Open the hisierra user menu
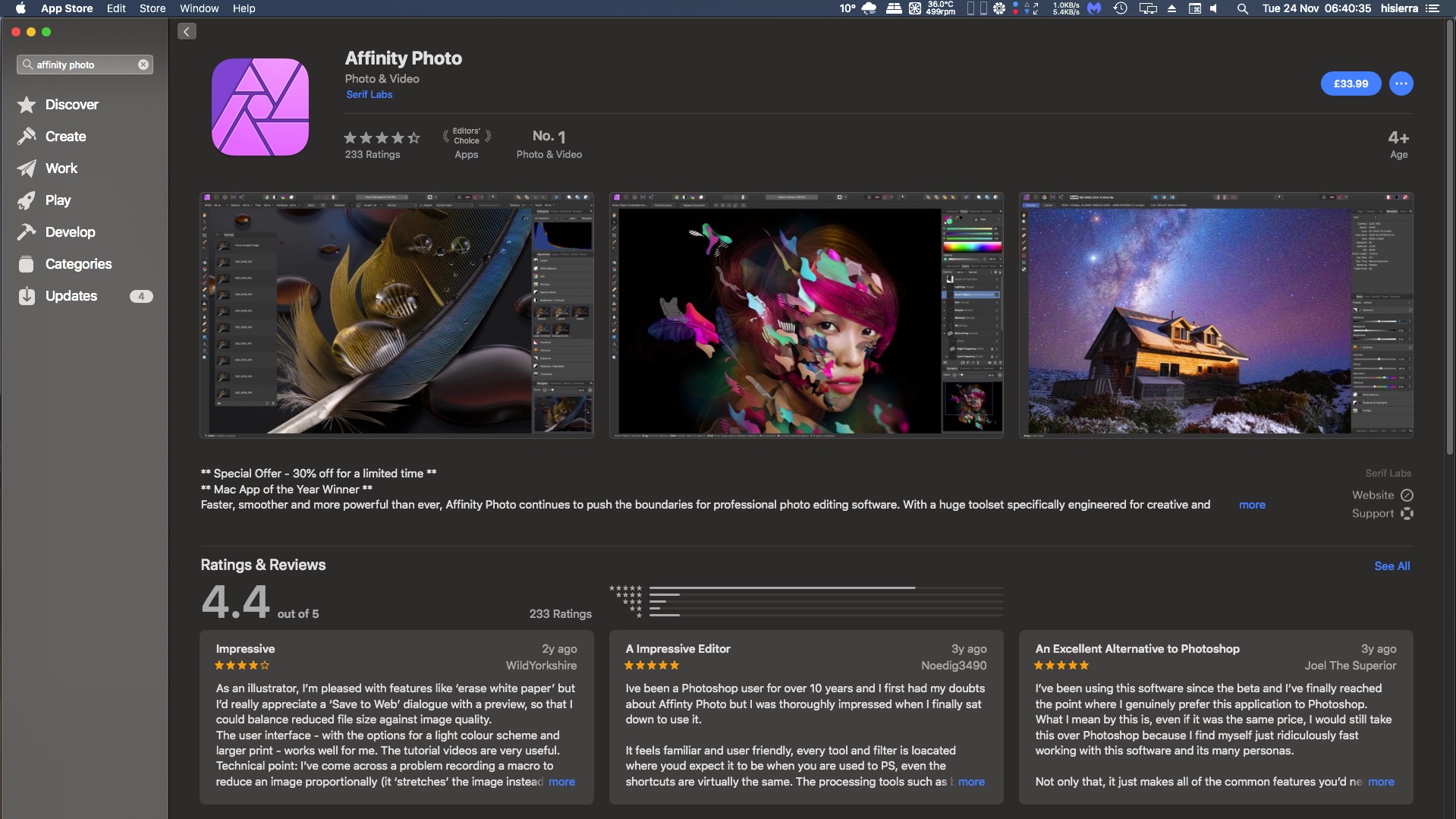 [x=1399, y=8]
